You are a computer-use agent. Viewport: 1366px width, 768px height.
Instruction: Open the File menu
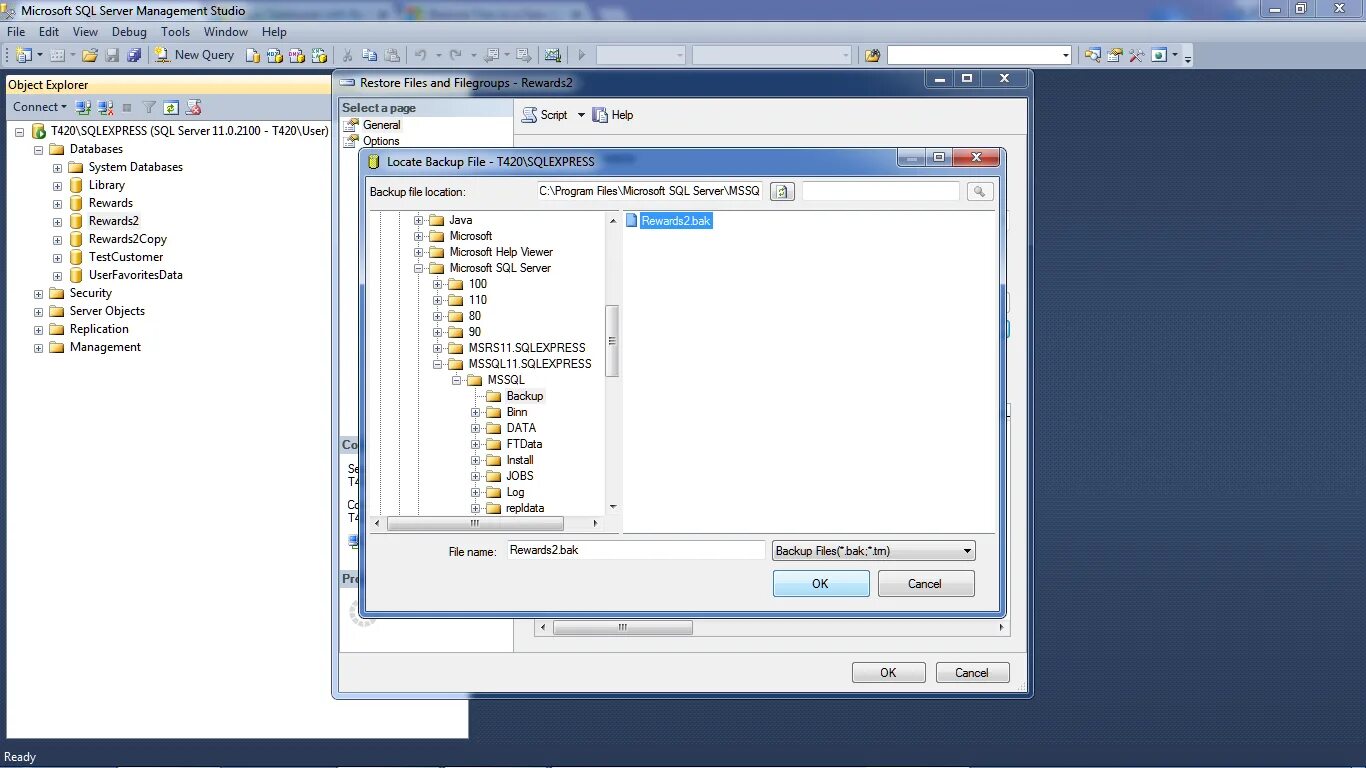click(16, 32)
